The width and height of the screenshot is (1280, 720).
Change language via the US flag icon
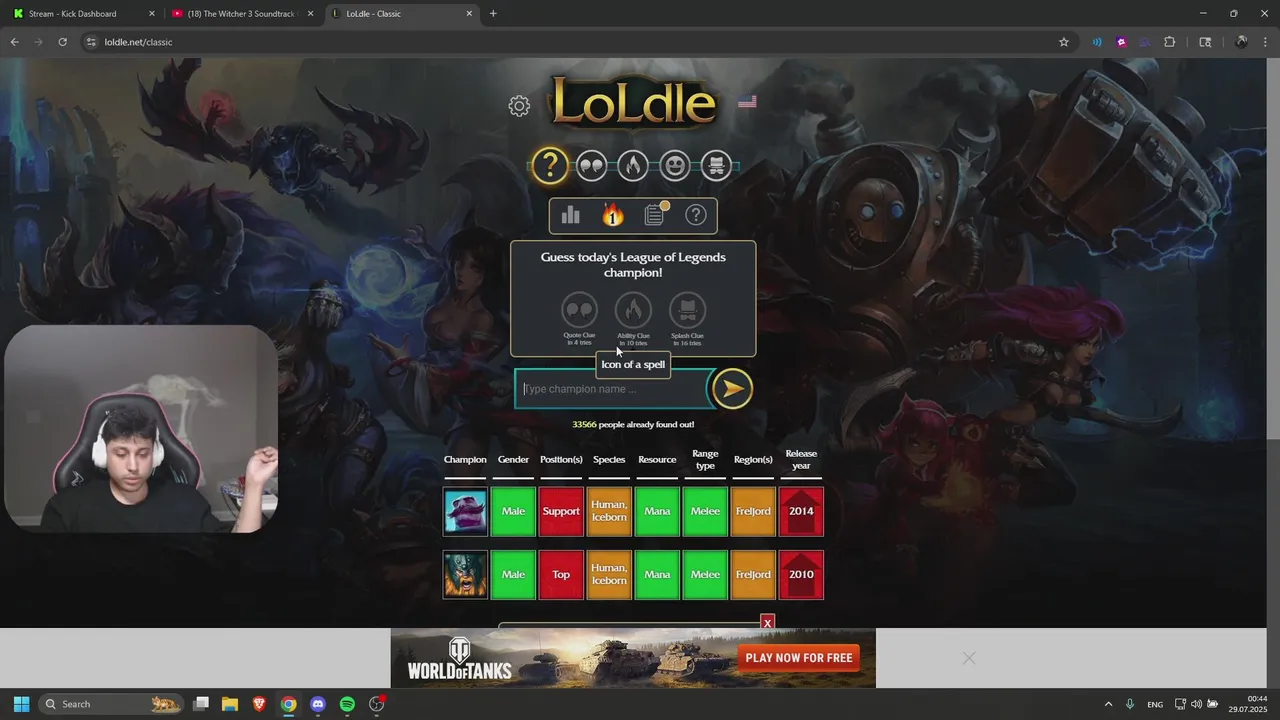[747, 102]
